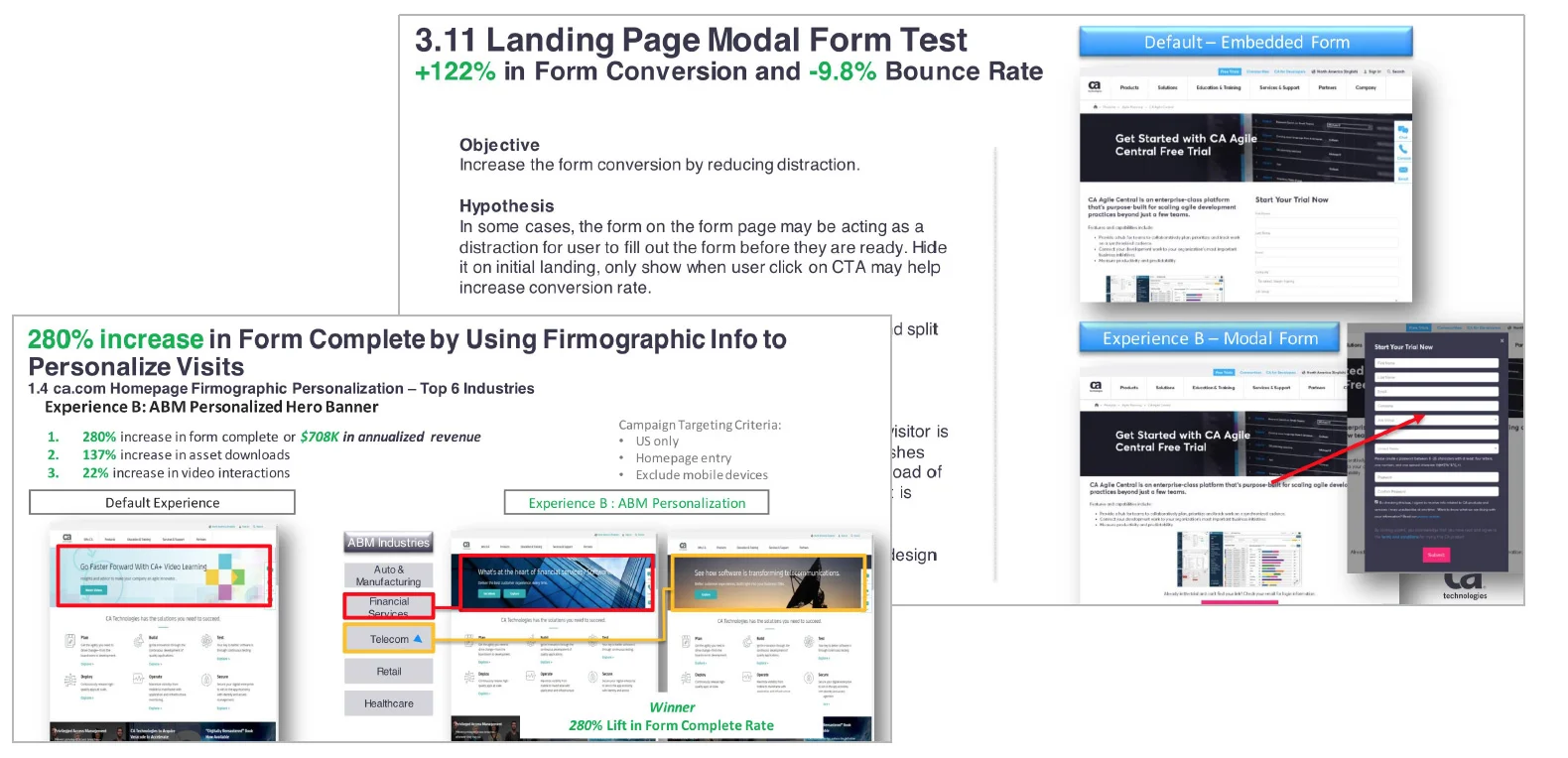Click the Default Experience label box
This screenshot has height=758, width=1568.
click(x=162, y=503)
